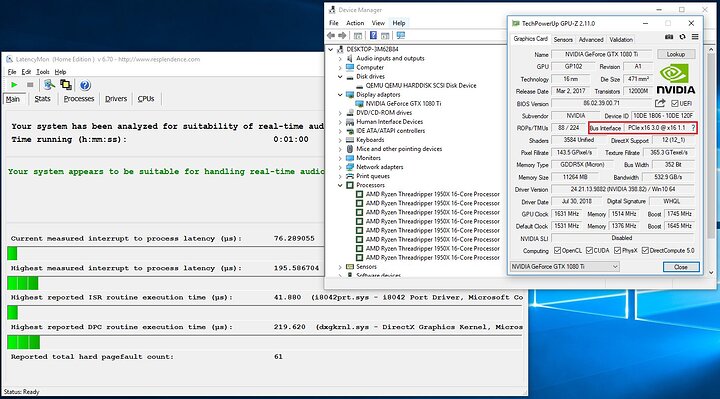720x399 pixels.
Task: Click the GPU-Z Name field with the card name
Action: coord(601,54)
